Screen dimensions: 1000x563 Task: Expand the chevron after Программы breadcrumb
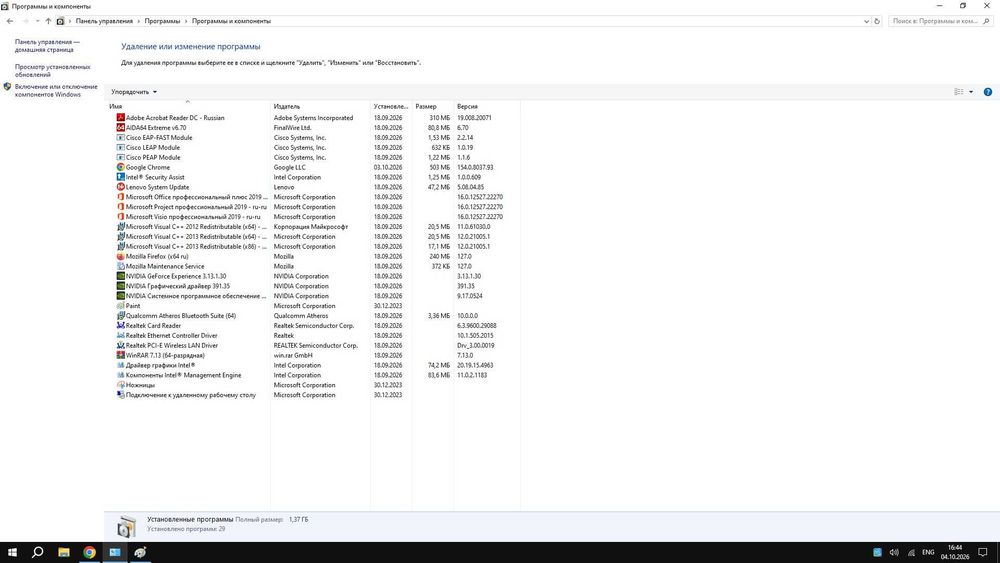click(x=186, y=21)
